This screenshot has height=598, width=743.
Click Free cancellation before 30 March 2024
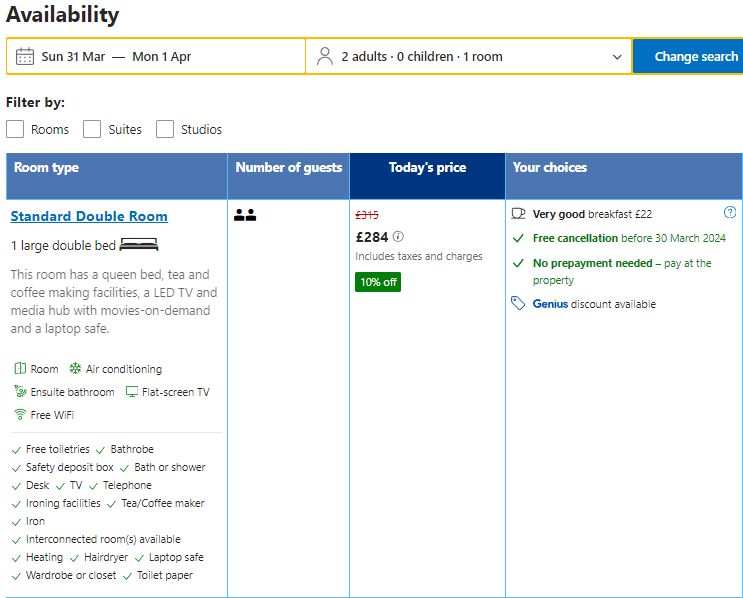pos(629,238)
